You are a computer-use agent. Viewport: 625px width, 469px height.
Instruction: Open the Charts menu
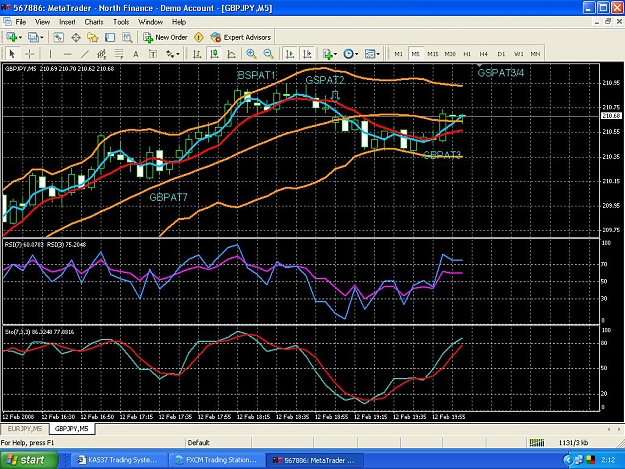pyautogui.click(x=94, y=22)
